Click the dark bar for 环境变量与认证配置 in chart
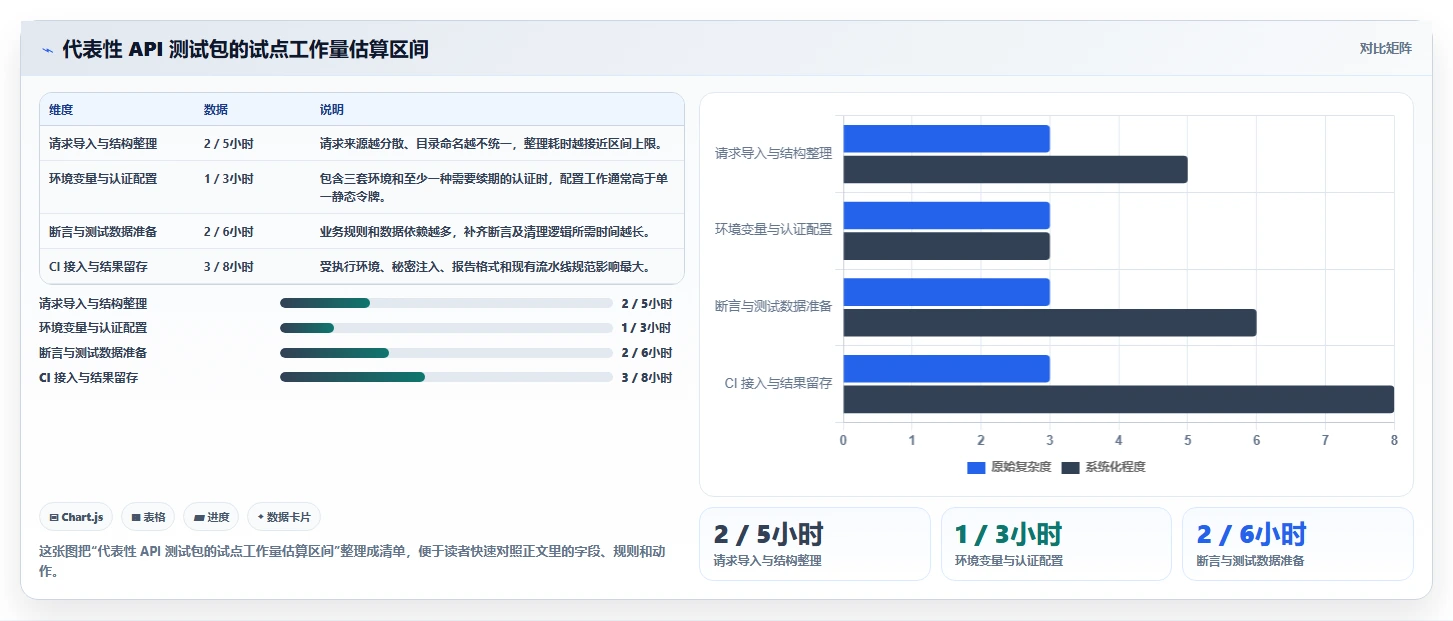The width and height of the screenshot is (1453, 621). tap(946, 246)
